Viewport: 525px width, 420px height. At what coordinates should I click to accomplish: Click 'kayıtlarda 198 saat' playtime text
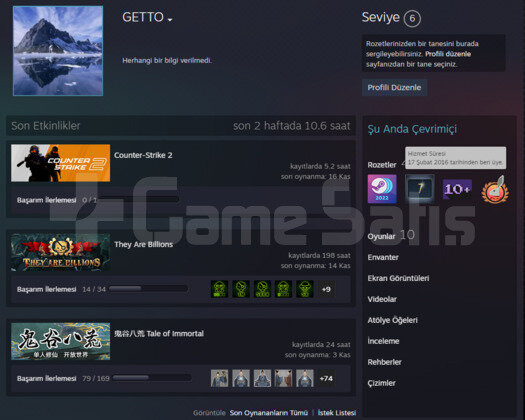pos(319,256)
